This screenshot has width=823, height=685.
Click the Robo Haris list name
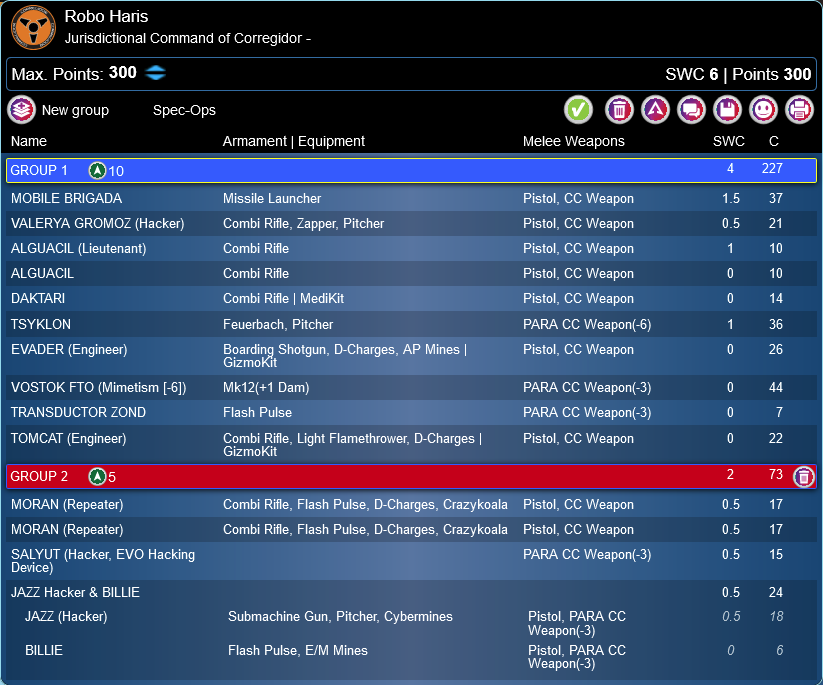click(x=107, y=16)
